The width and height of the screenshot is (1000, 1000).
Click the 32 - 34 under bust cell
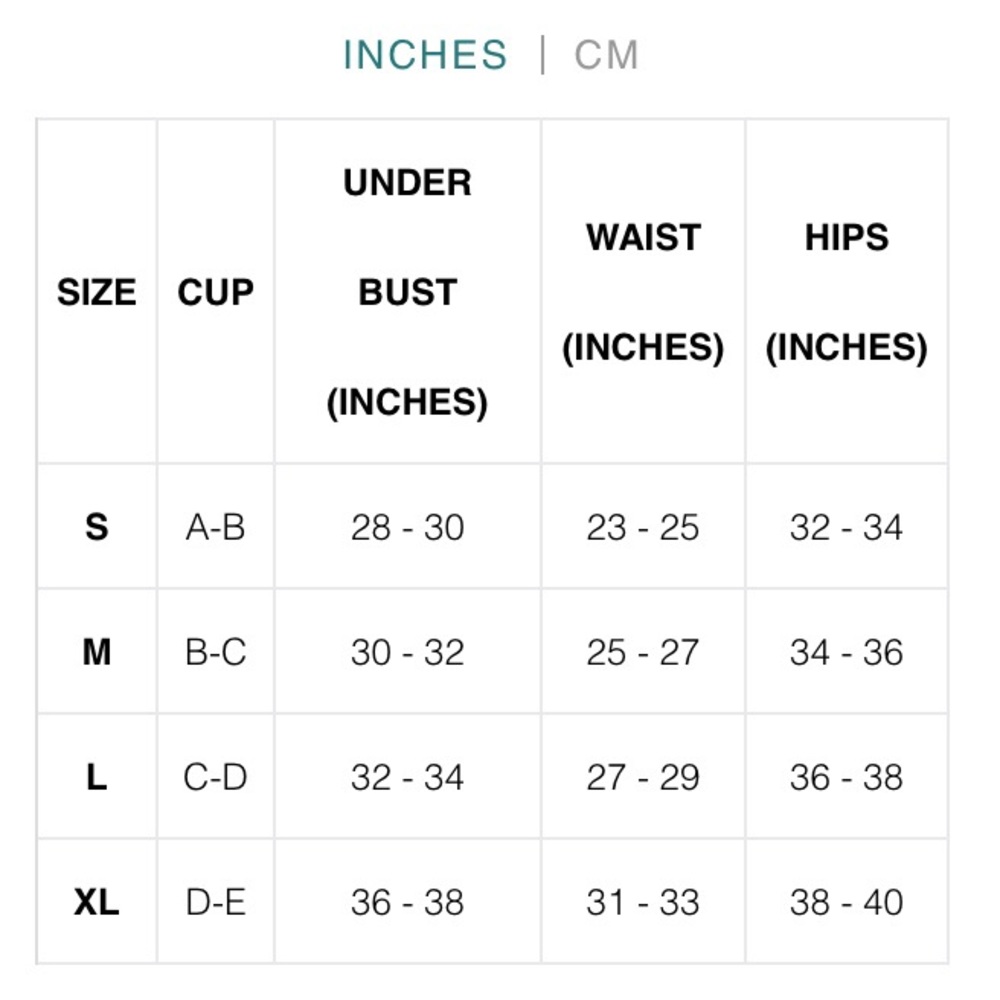(408, 777)
